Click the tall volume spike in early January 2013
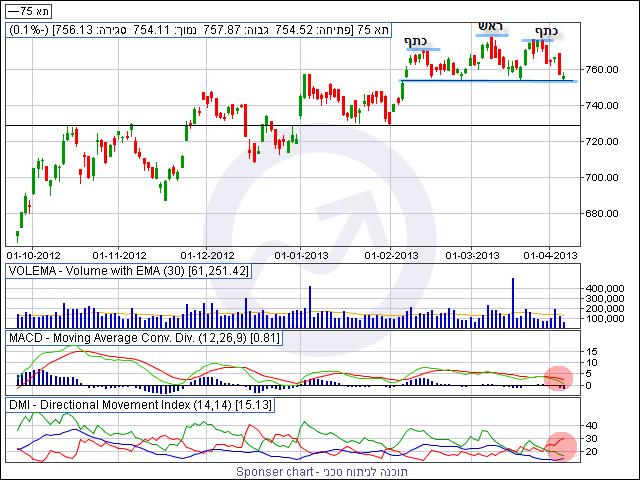This screenshot has height=480, width=640. [x=310, y=307]
